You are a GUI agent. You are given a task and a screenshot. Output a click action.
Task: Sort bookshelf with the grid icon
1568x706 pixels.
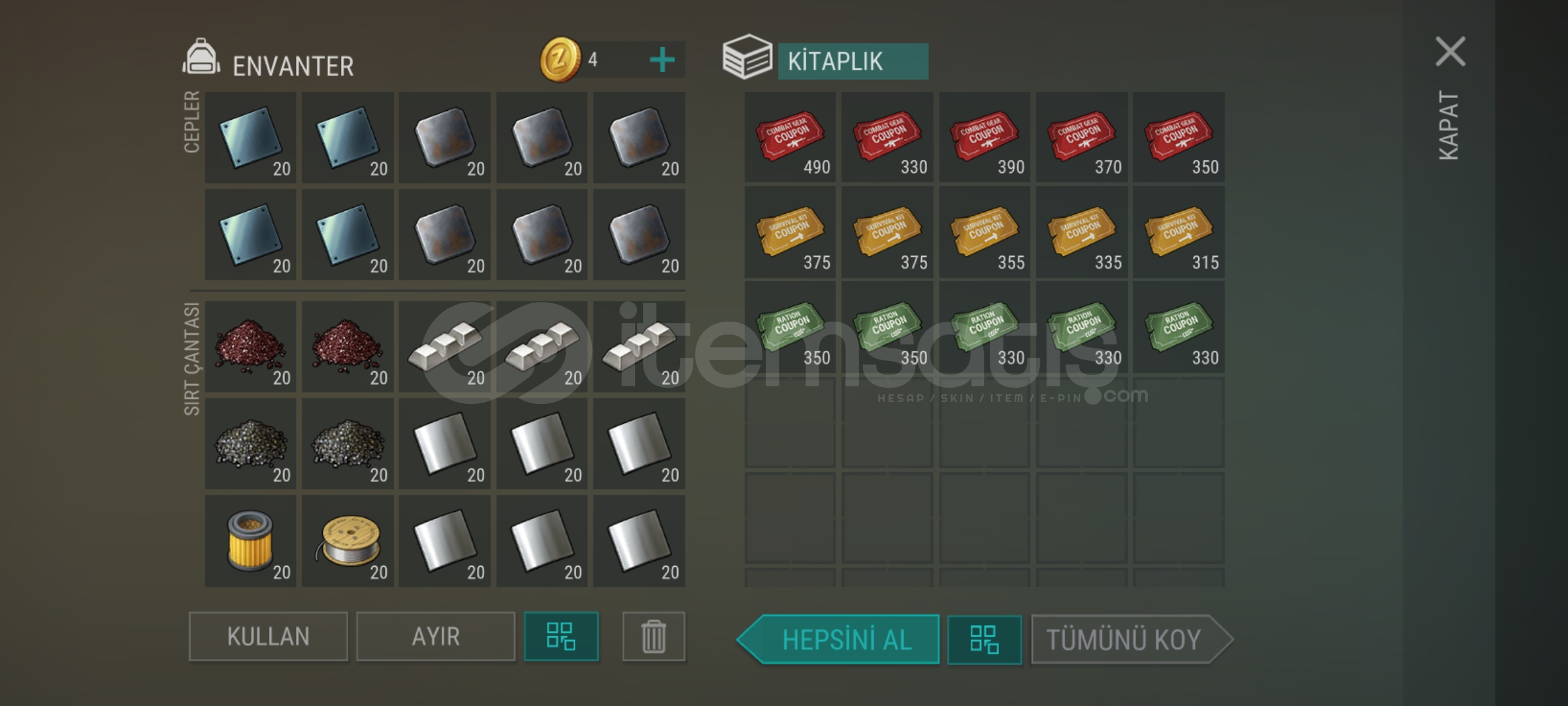point(984,639)
